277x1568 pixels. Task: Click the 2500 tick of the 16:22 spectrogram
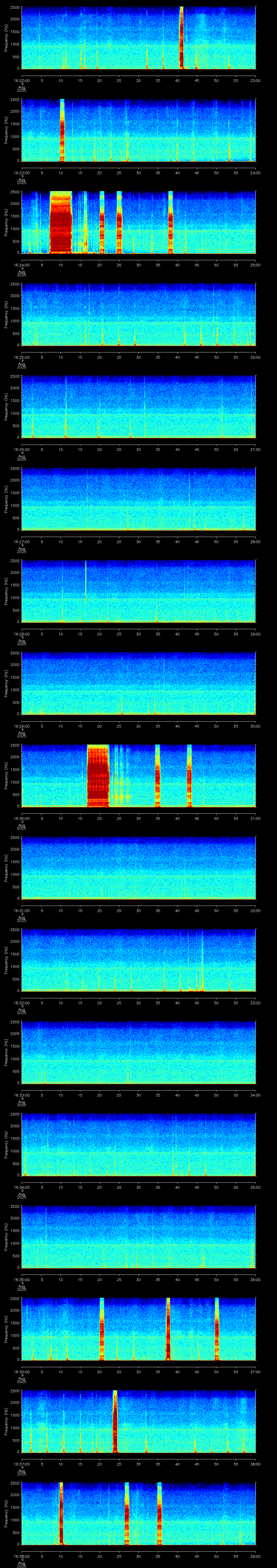[x=15, y=7]
